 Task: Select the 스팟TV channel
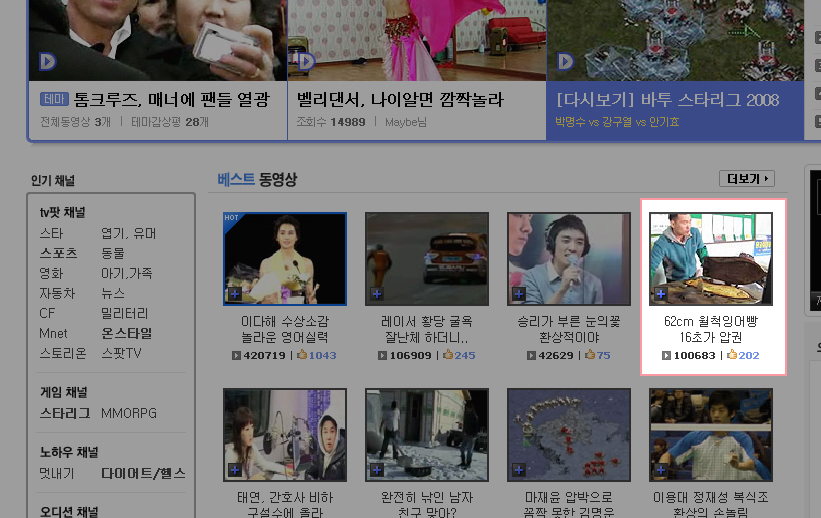[121, 353]
